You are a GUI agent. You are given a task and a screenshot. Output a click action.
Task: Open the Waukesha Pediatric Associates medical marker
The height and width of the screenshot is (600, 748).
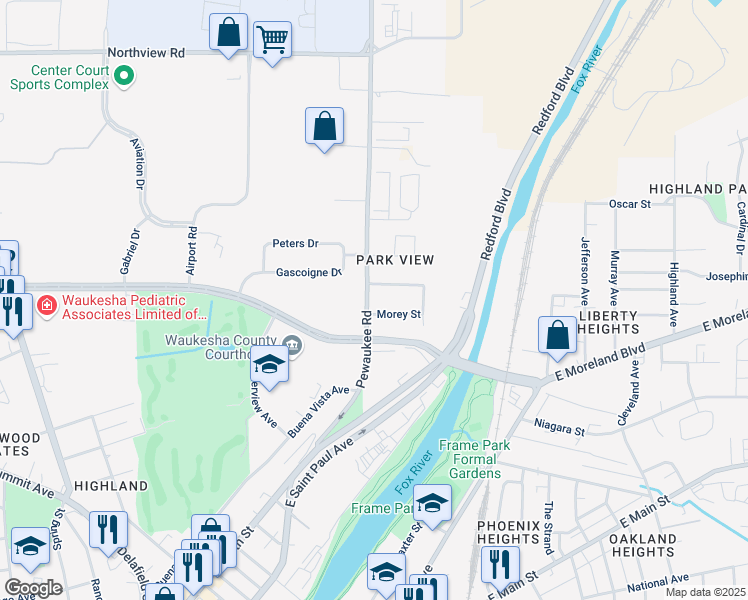coord(47,305)
